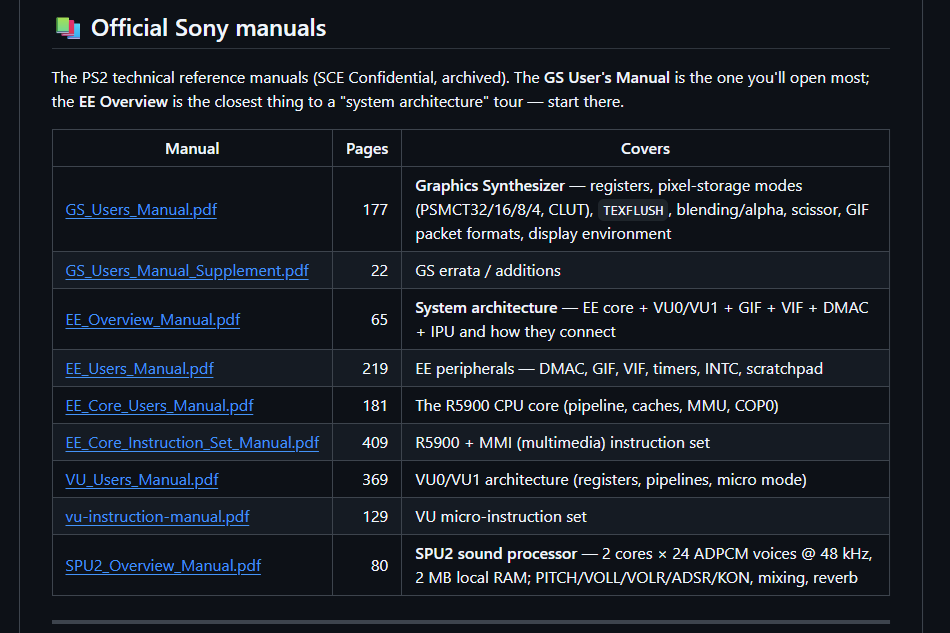Click the bold 'System architecture' text
950x633 pixels.
pos(486,308)
